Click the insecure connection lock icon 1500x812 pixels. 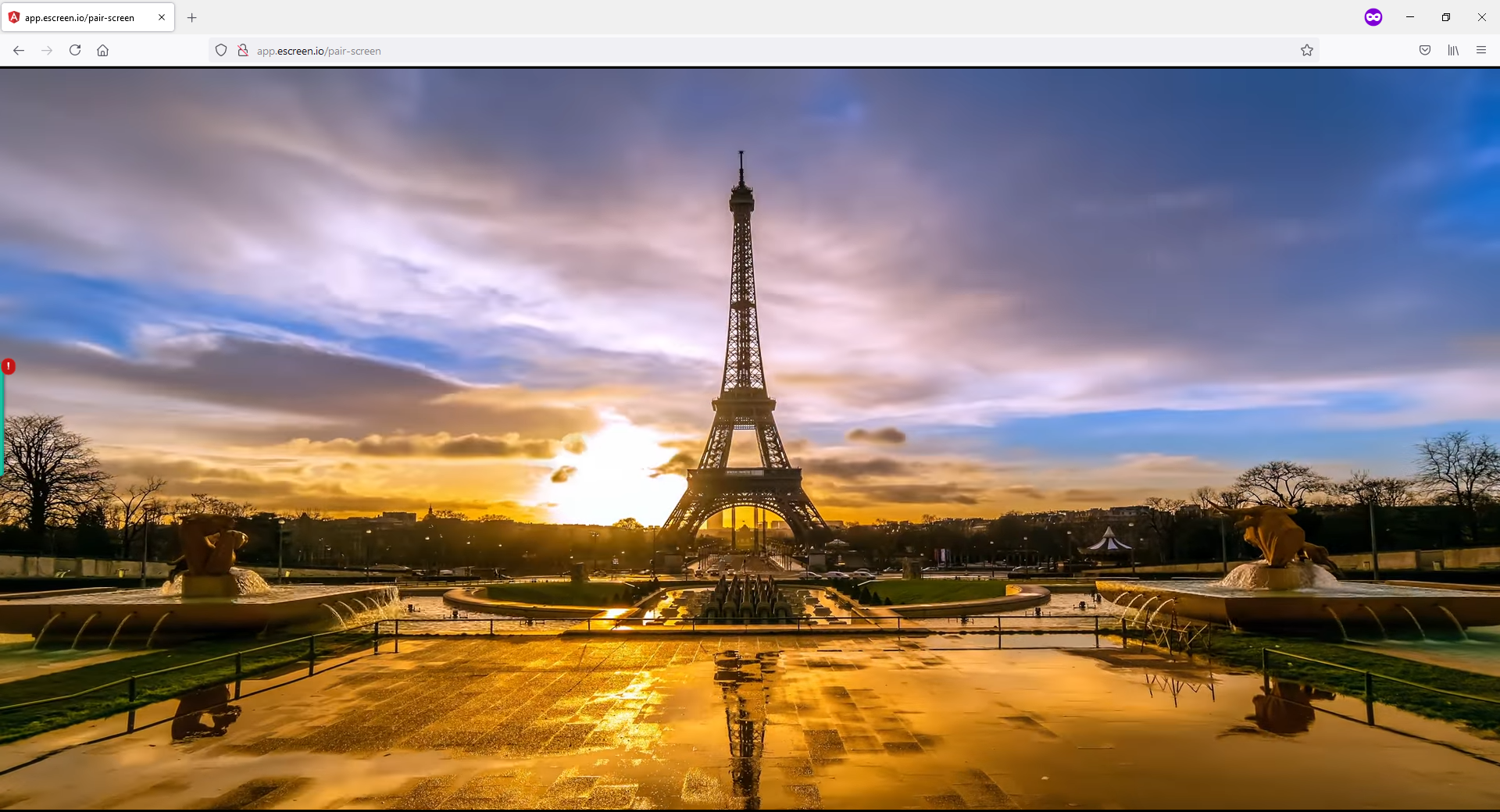[243, 51]
